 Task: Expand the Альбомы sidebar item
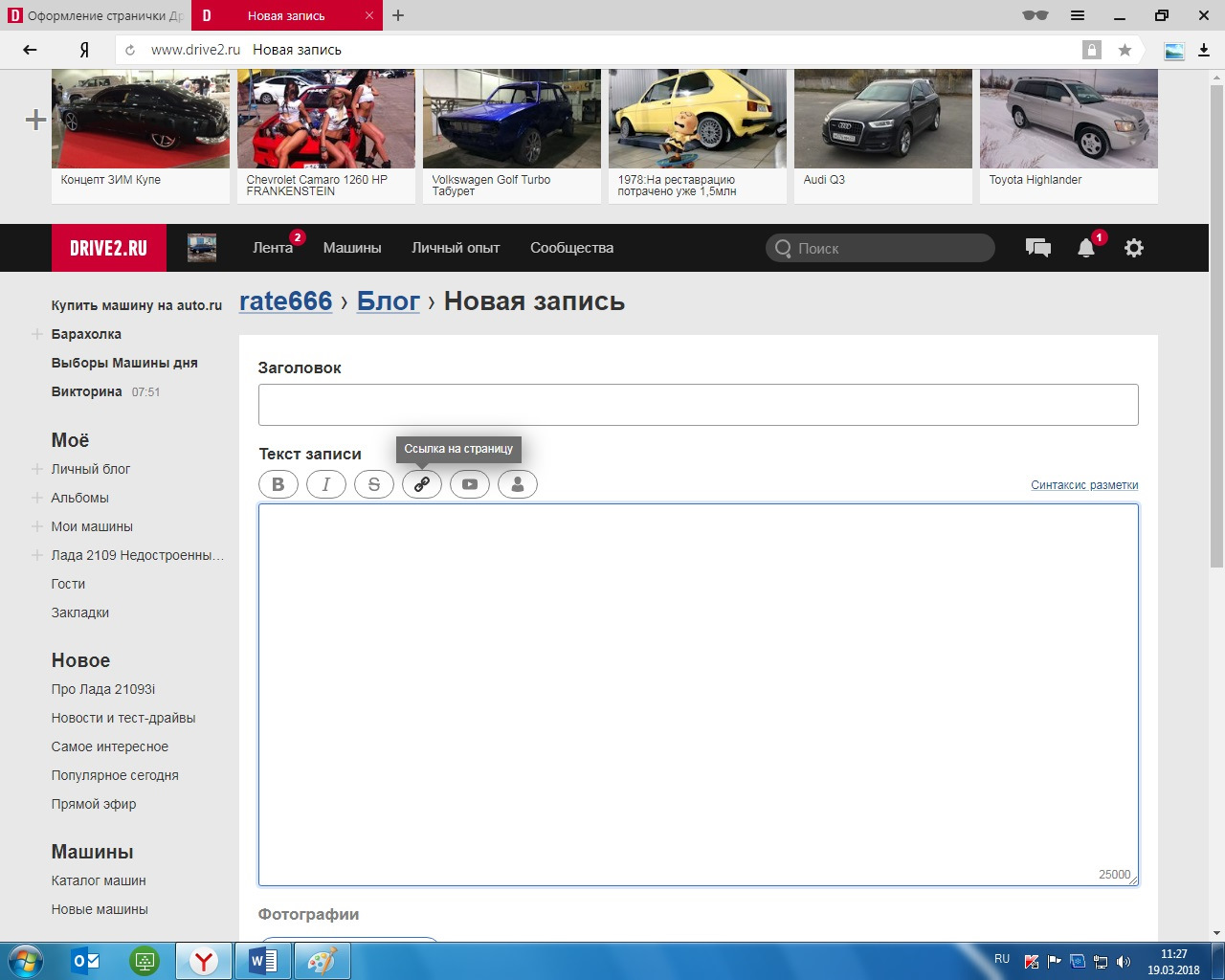coord(37,498)
